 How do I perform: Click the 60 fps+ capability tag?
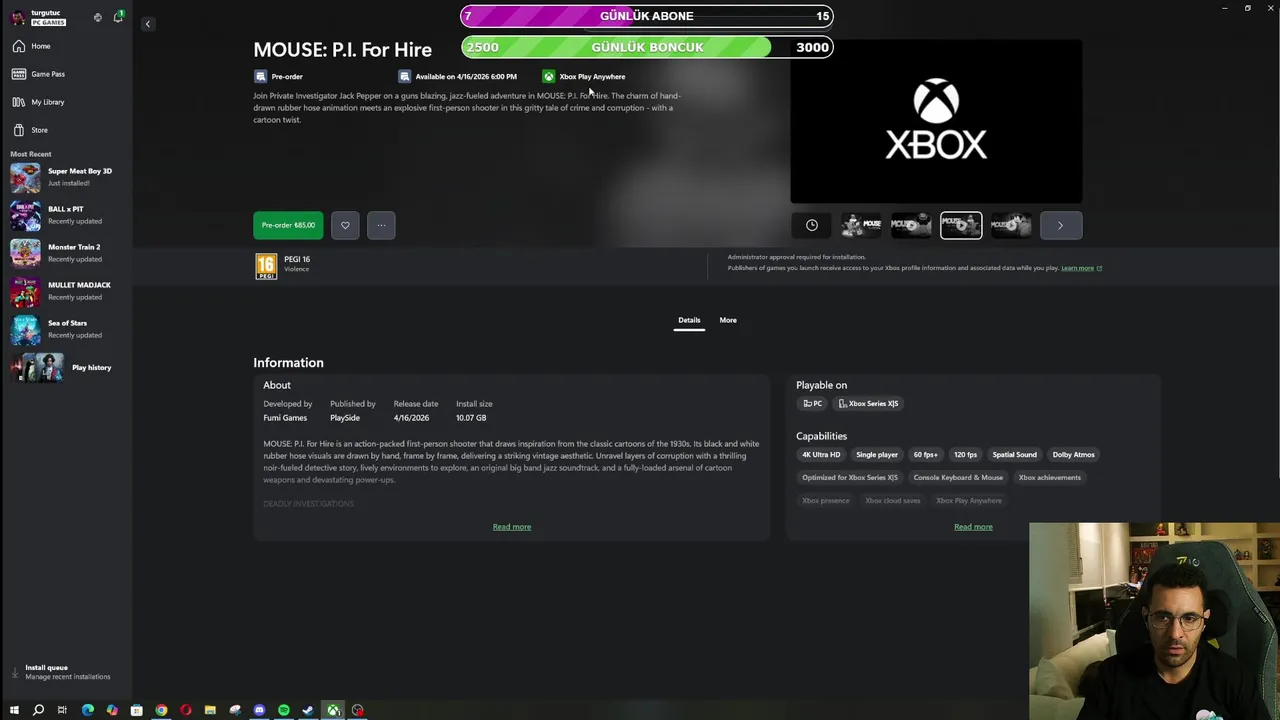tap(925, 455)
